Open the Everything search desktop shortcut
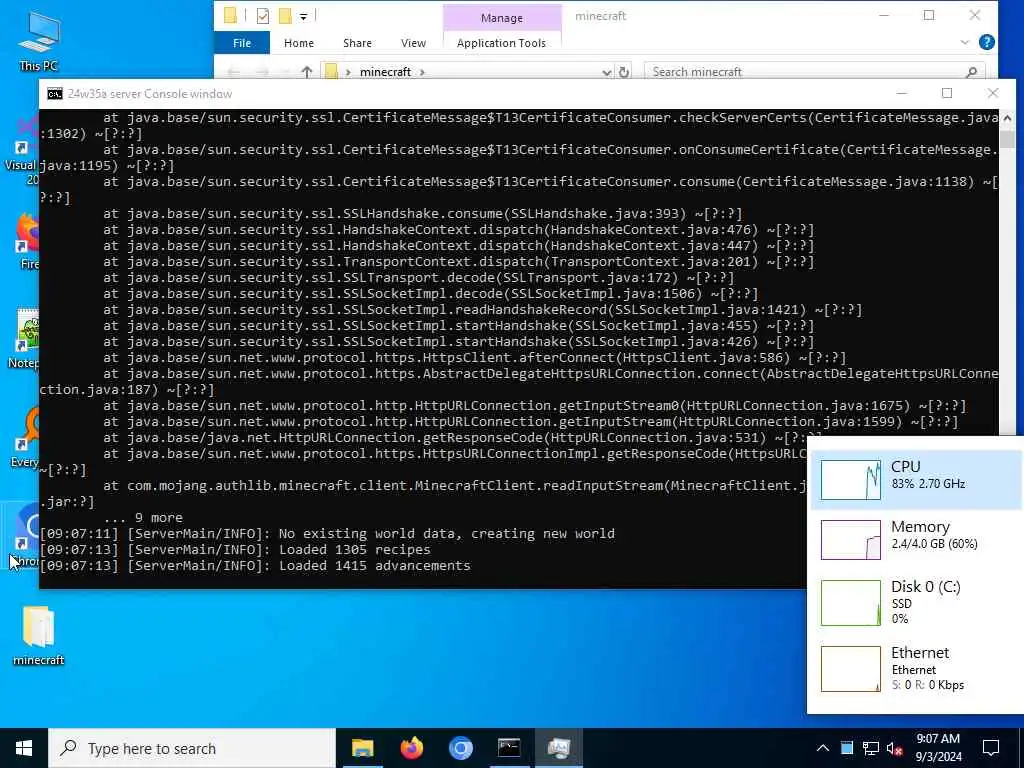The image size is (1024, 768). click(26, 438)
